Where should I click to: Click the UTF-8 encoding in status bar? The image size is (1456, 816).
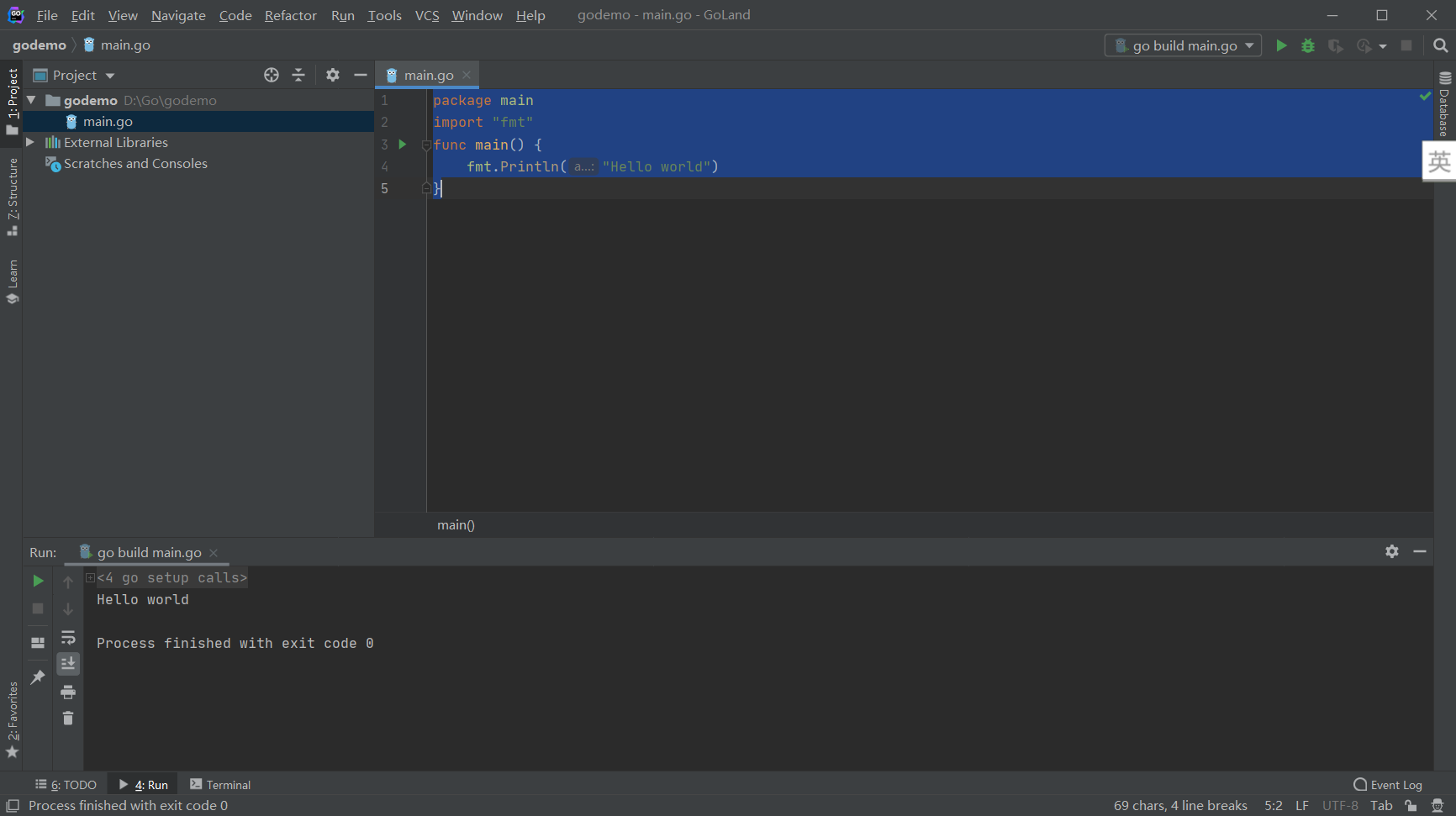[x=1340, y=806]
